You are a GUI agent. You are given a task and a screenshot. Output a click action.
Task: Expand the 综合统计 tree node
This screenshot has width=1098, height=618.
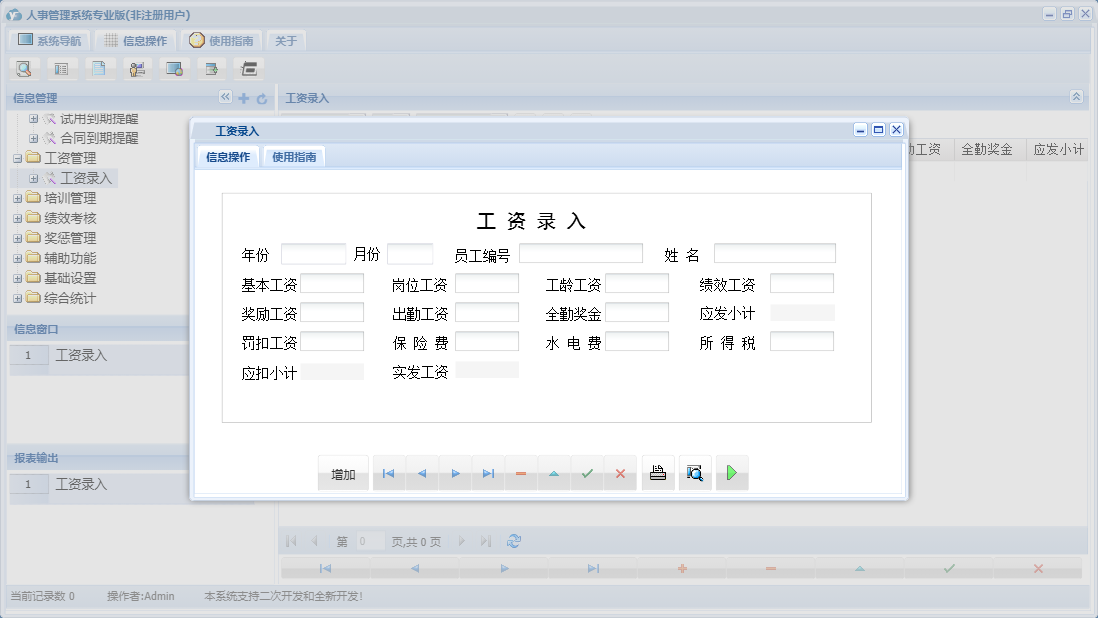[x=18, y=298]
